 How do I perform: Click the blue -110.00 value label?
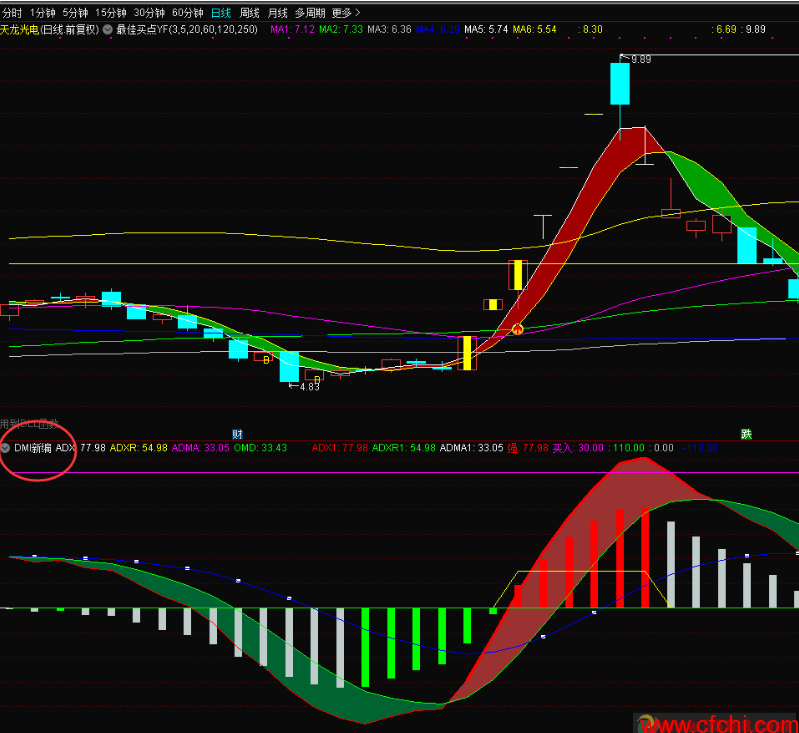coord(698,448)
